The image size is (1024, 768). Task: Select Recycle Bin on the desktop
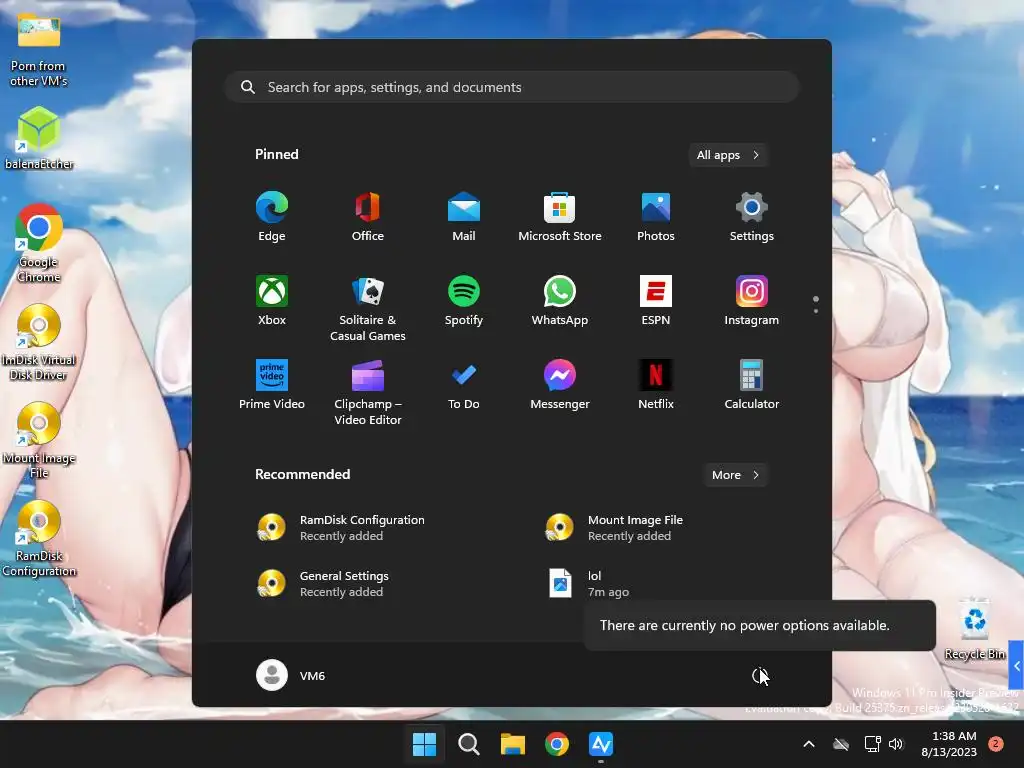click(974, 628)
